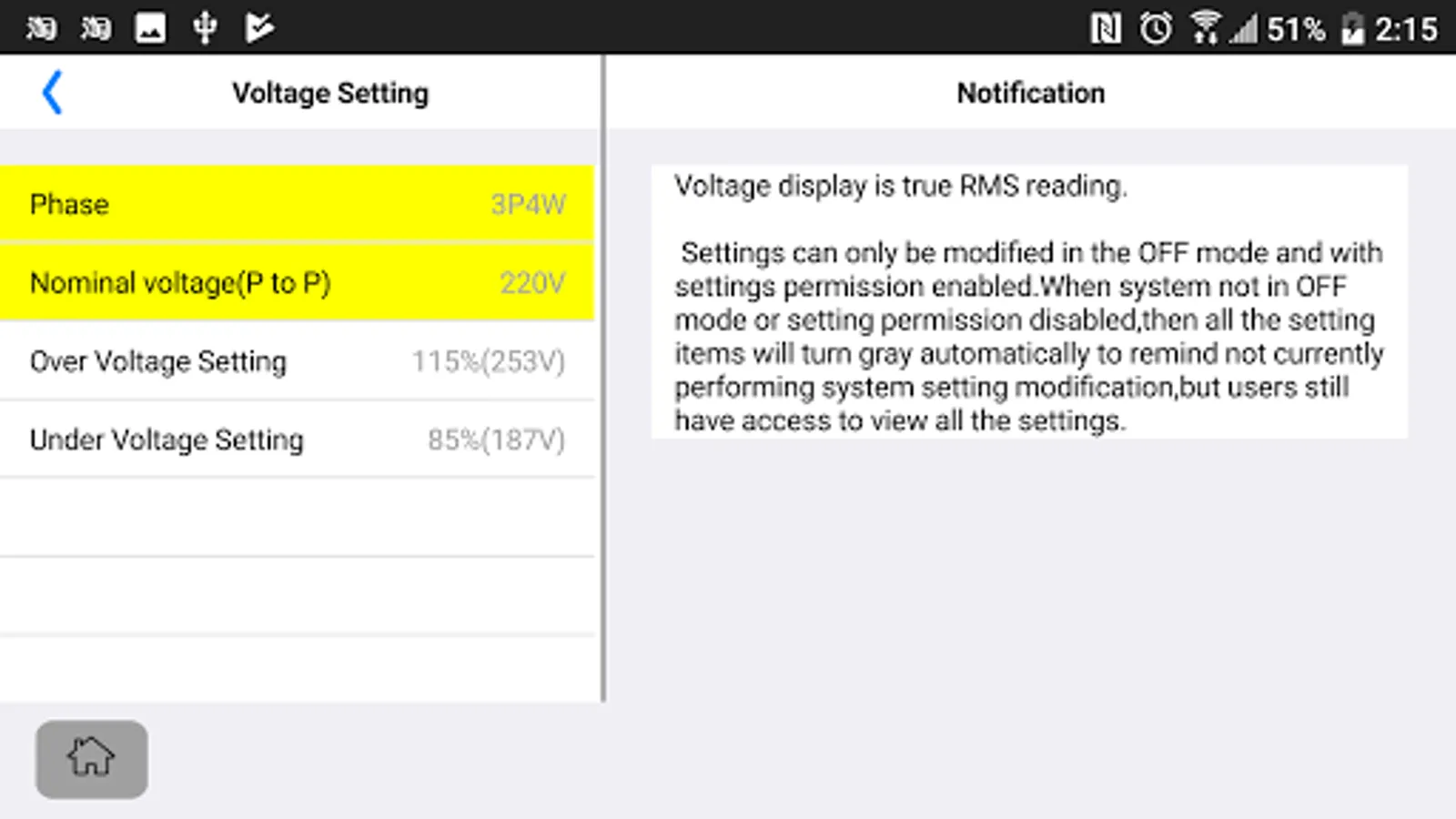
Task: Tap the Notification panel header
Action: point(1030,93)
